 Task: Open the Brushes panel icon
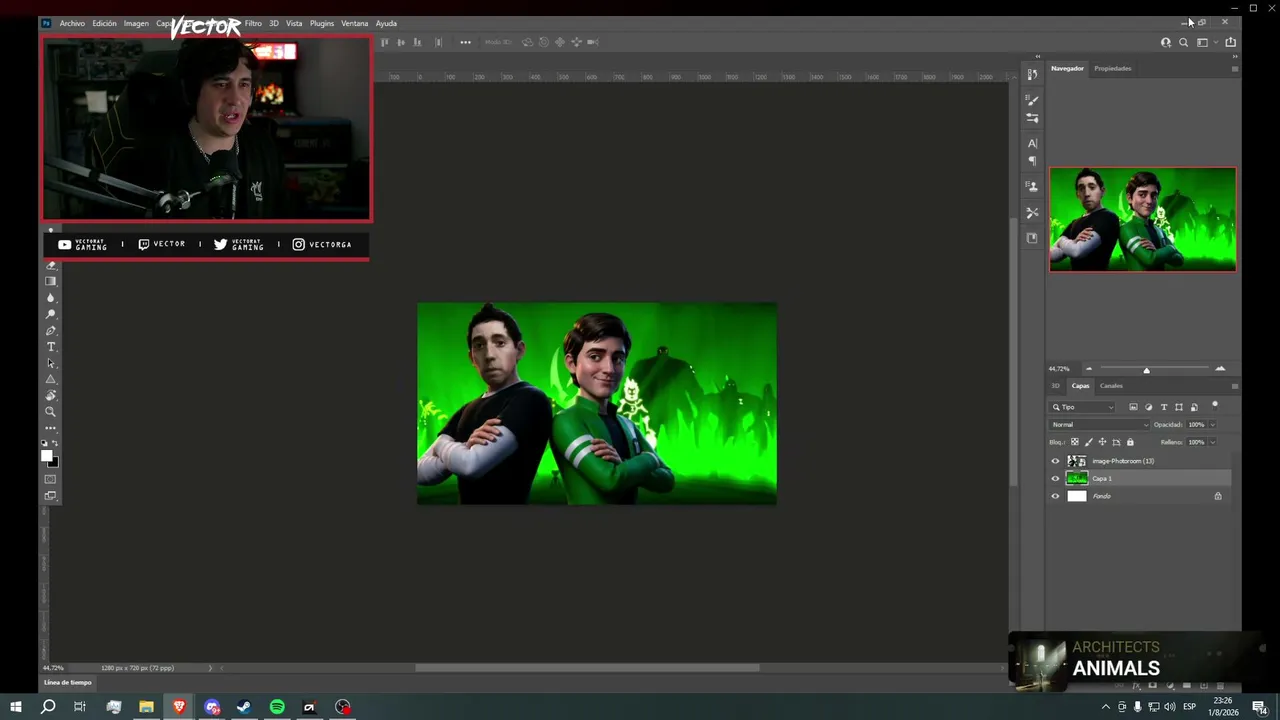click(x=1032, y=100)
